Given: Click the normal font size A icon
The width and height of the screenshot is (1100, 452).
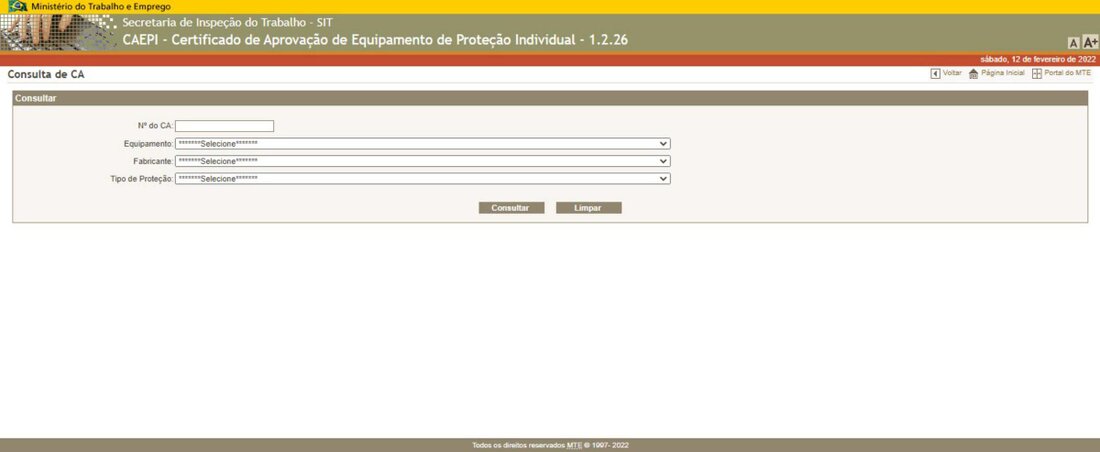Looking at the screenshot, I should coord(1073,43).
